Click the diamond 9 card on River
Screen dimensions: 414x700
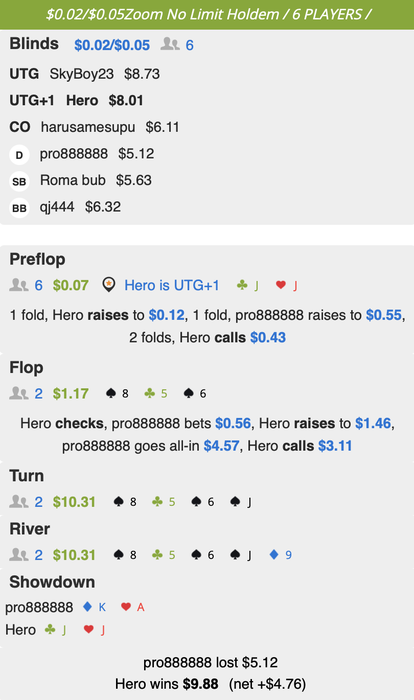pos(280,555)
